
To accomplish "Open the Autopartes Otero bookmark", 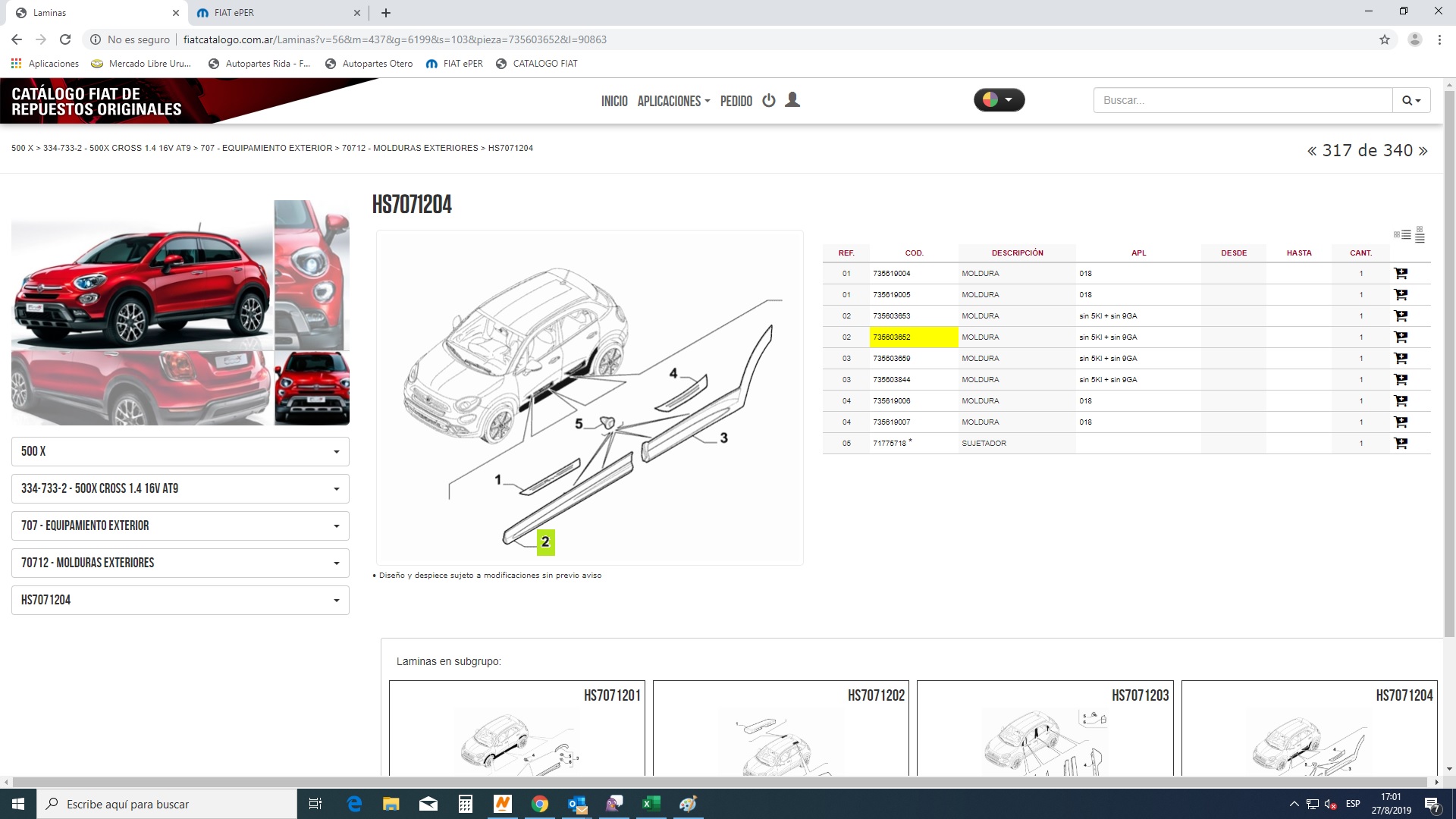I will pos(369,64).
